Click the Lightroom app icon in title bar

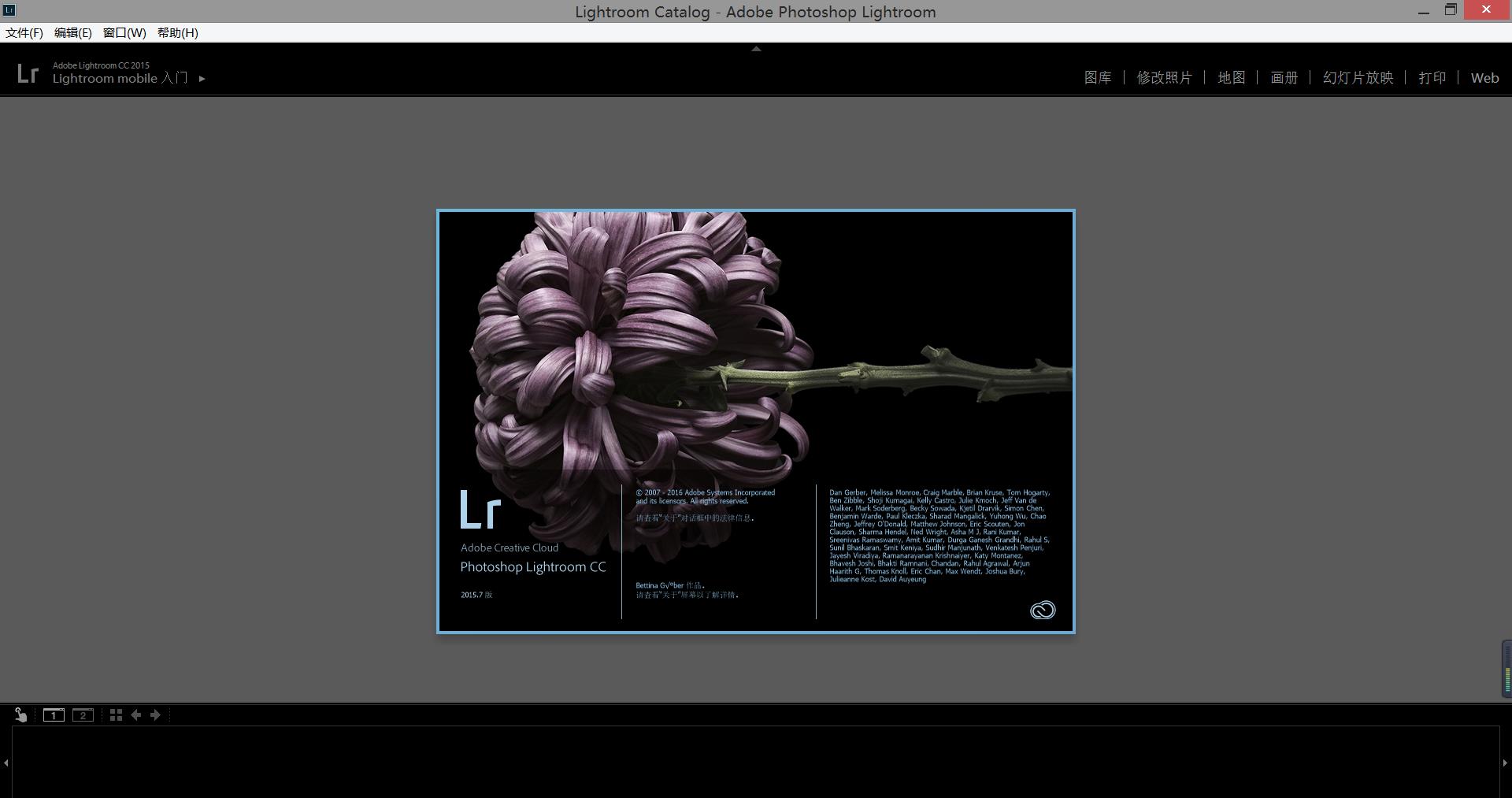point(9,10)
